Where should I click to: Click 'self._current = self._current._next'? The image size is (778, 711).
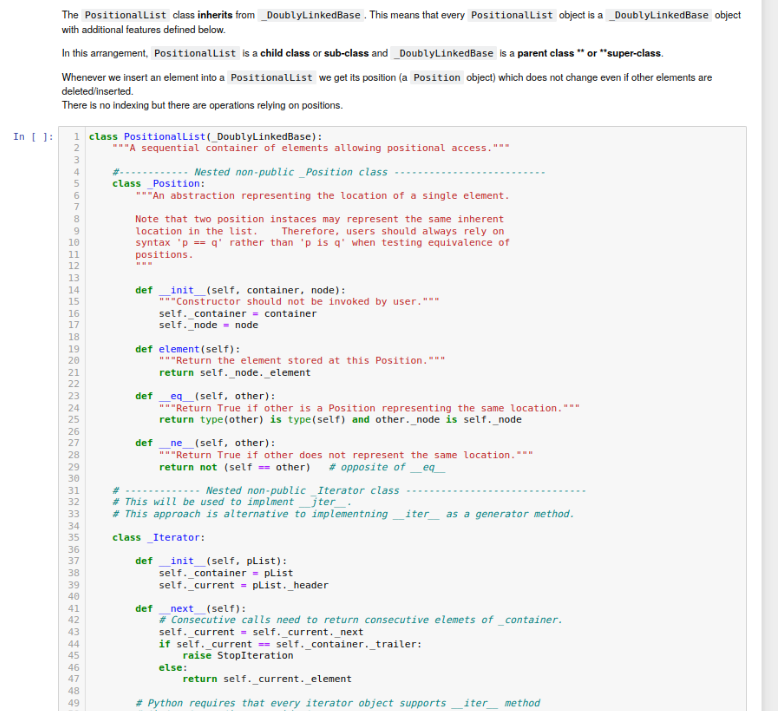pos(261,633)
